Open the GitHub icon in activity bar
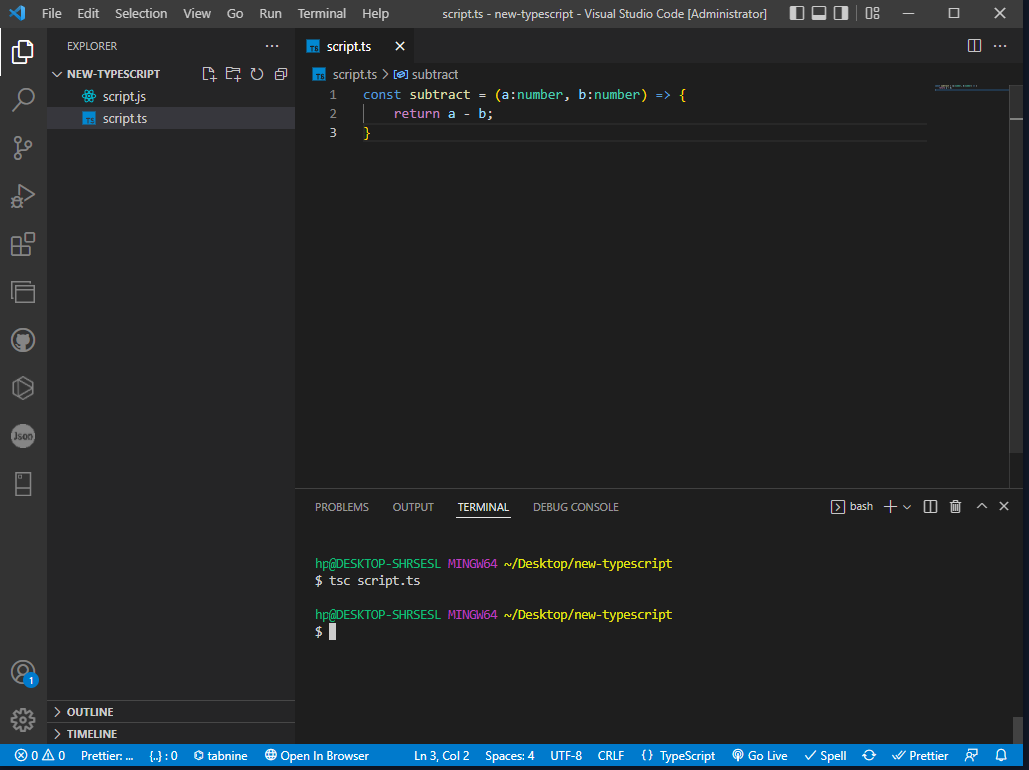 23,340
